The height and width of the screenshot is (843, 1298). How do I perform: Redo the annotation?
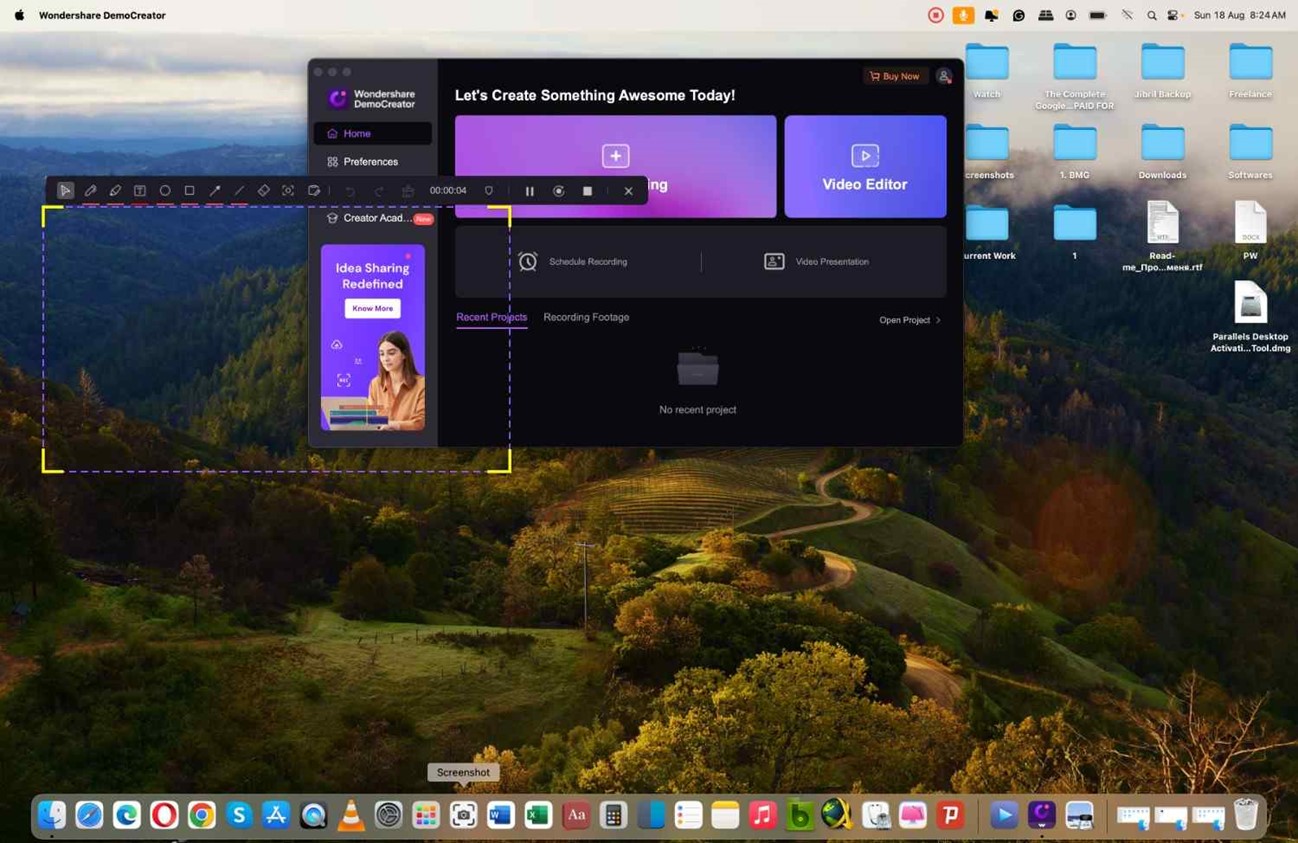[x=379, y=191]
